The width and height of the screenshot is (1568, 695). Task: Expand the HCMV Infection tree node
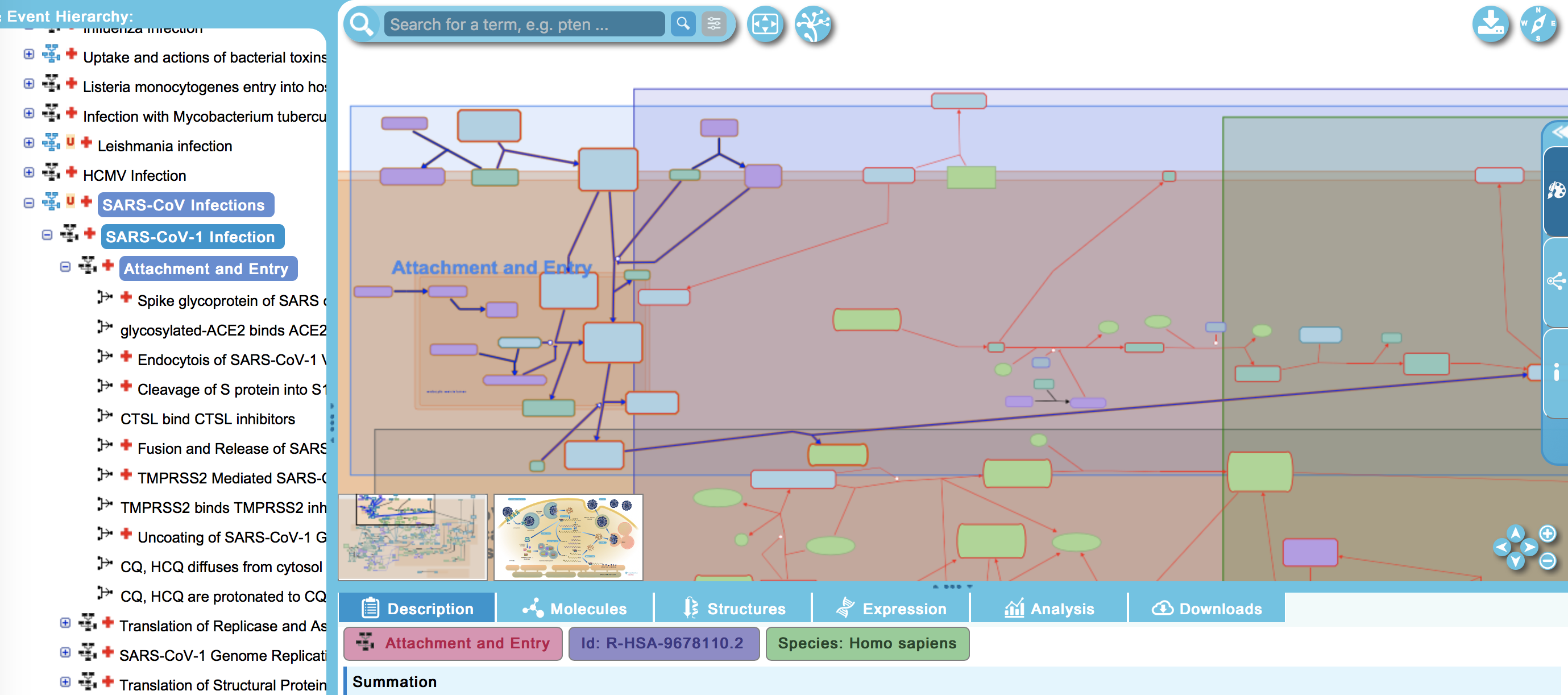(28, 172)
